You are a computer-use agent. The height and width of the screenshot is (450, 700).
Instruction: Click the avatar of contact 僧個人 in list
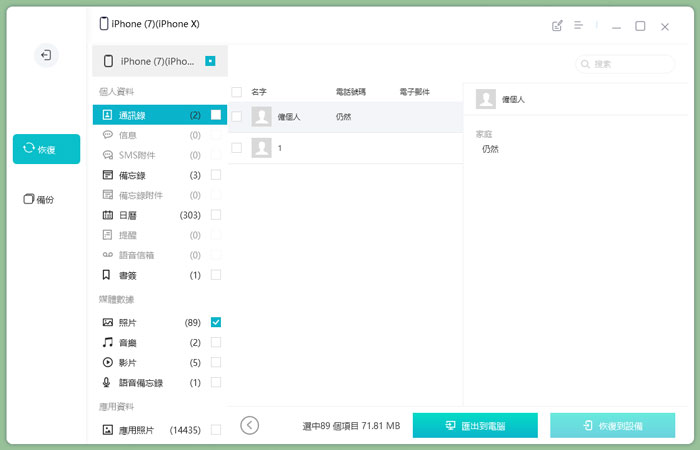[x=262, y=117]
